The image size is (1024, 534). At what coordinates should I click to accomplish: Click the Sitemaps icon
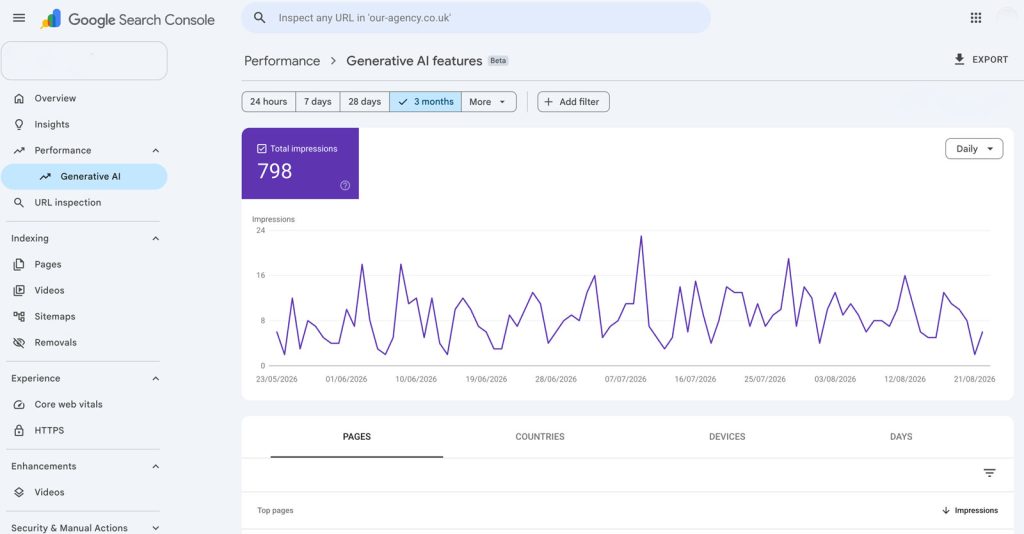click(19, 317)
